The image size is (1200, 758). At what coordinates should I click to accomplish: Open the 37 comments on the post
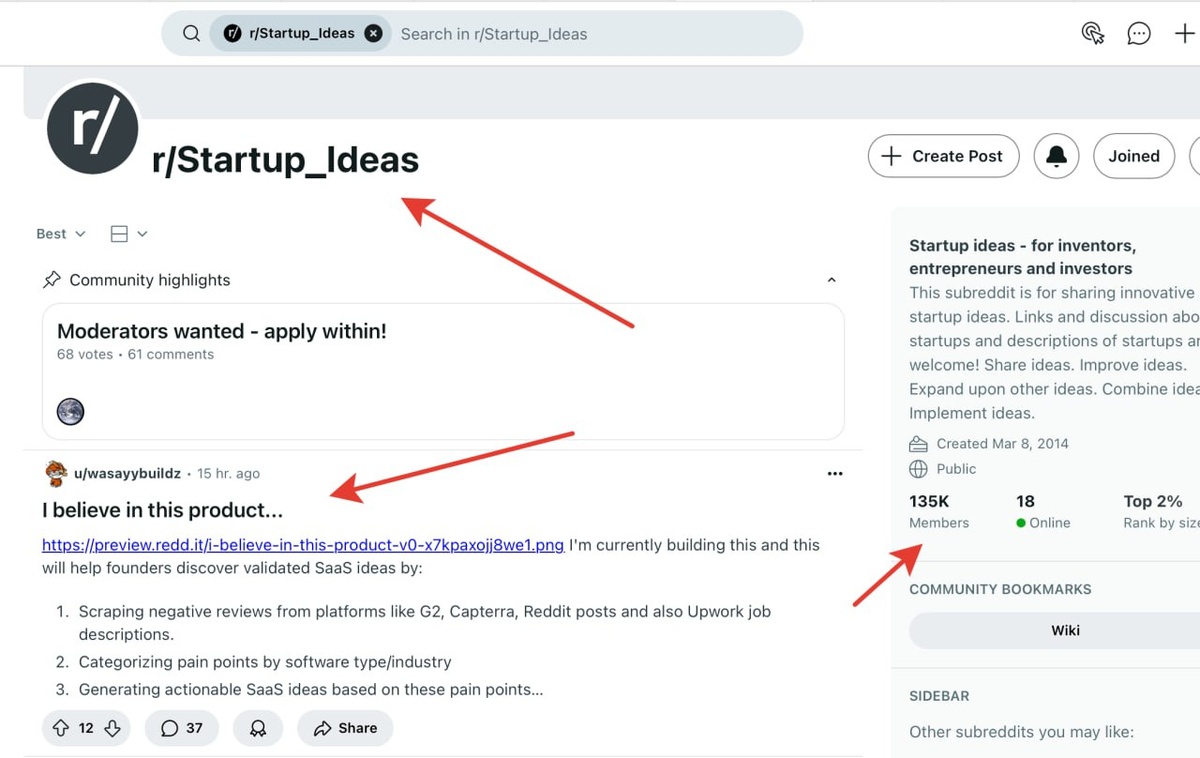182,728
